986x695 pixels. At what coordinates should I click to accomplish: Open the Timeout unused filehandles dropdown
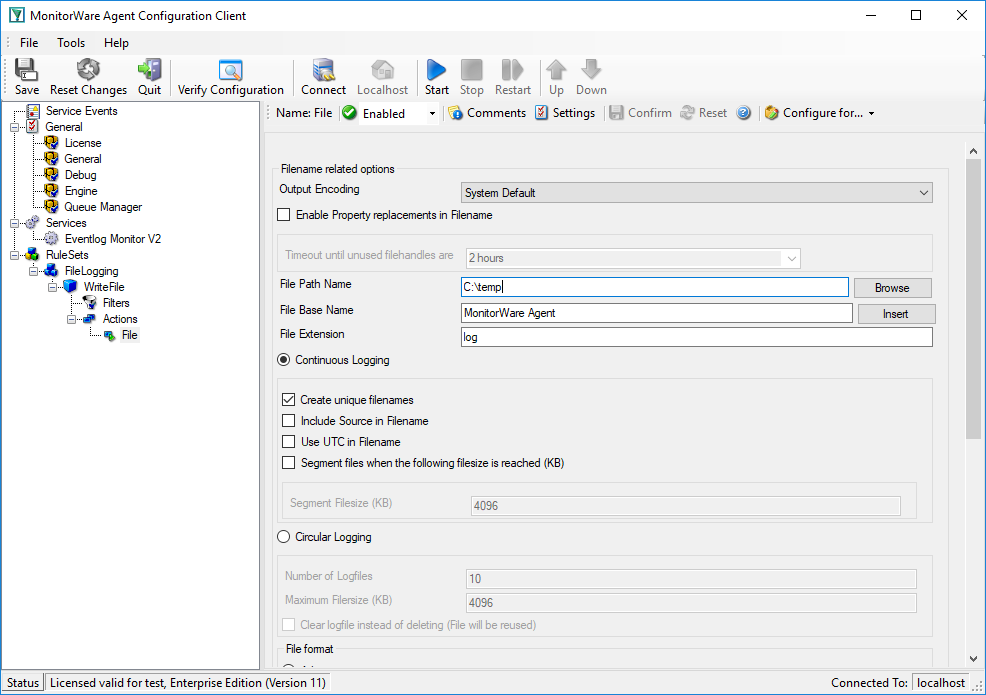633,258
